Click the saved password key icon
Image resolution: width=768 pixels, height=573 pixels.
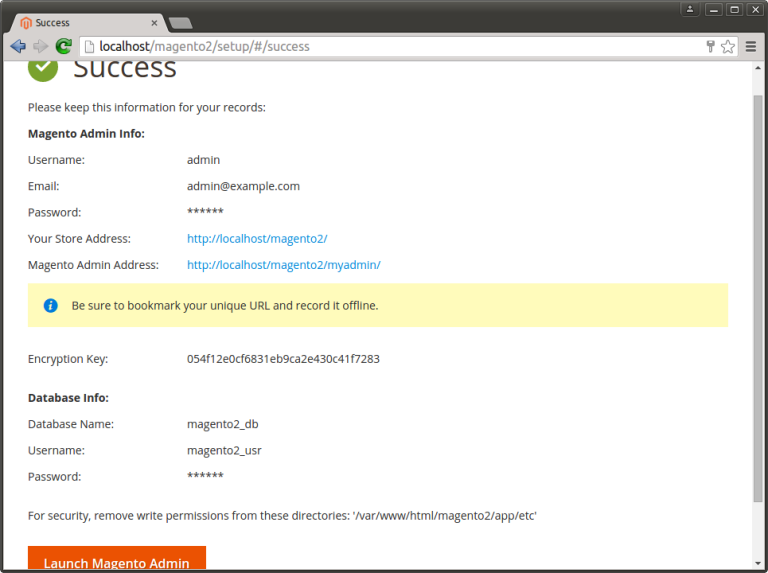[711, 46]
